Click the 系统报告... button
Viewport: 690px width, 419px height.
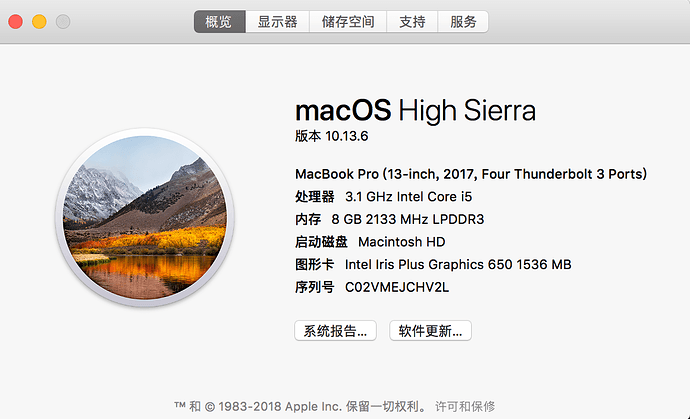click(335, 331)
